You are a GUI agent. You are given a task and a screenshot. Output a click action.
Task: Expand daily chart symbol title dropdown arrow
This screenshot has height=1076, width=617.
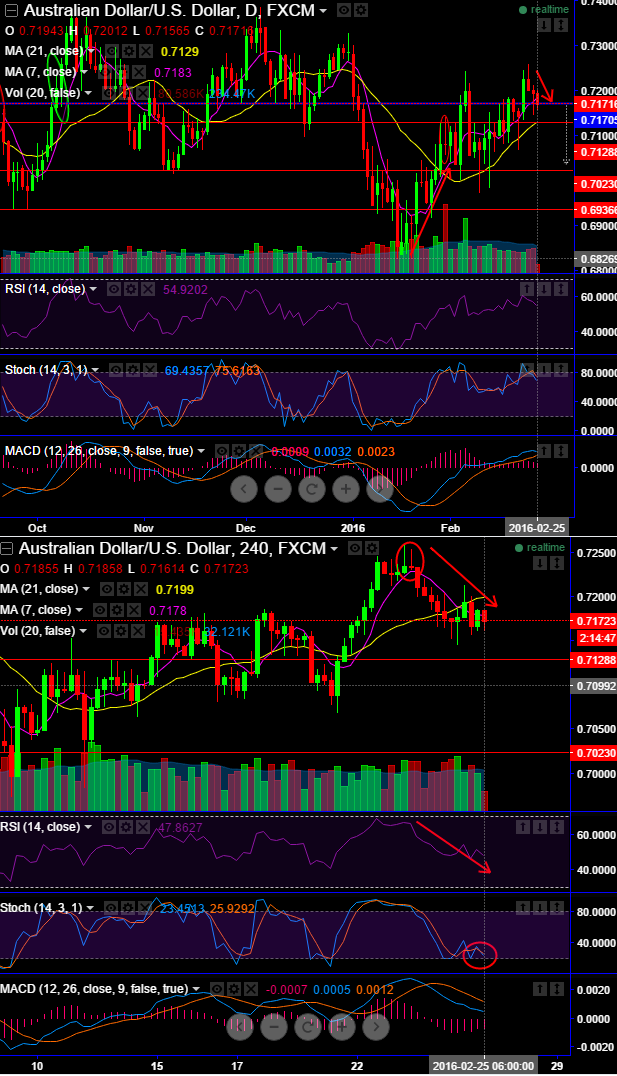point(323,11)
